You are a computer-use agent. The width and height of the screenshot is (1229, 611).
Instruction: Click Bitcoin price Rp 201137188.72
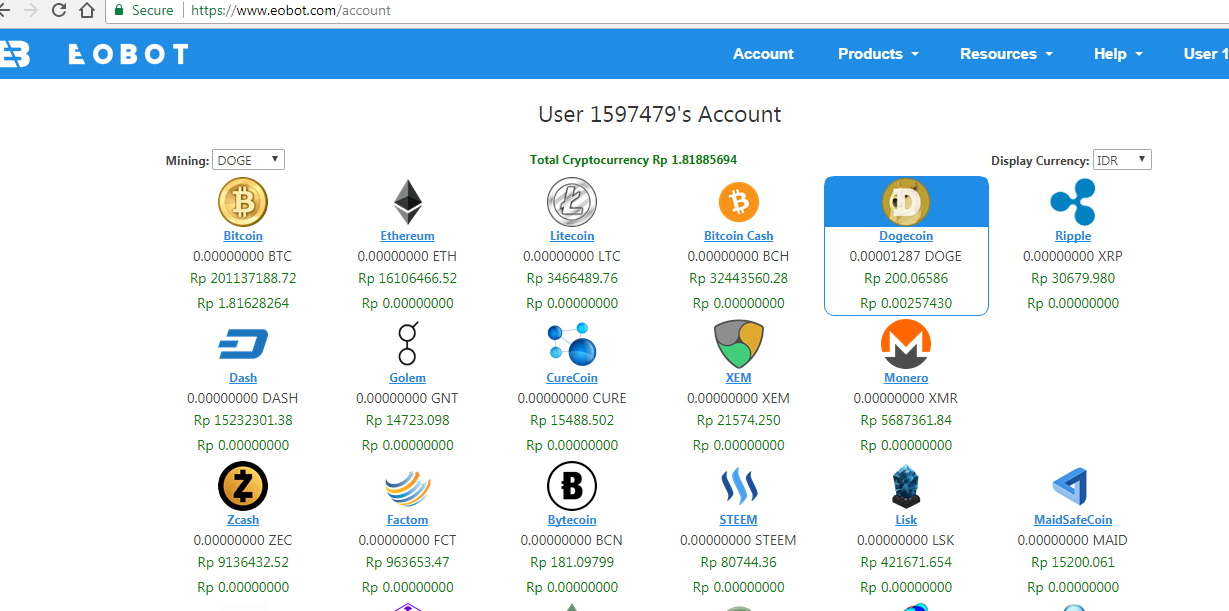pos(243,279)
